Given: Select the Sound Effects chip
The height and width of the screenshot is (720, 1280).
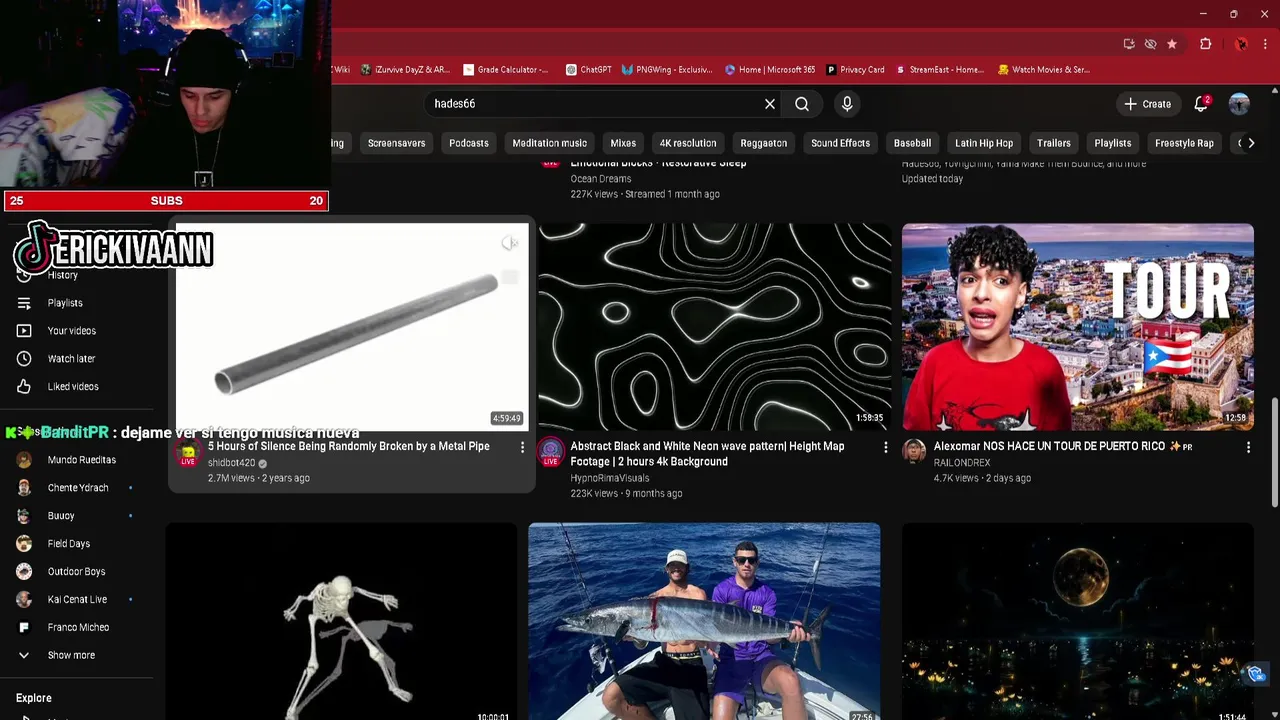Looking at the screenshot, I should click(x=840, y=143).
